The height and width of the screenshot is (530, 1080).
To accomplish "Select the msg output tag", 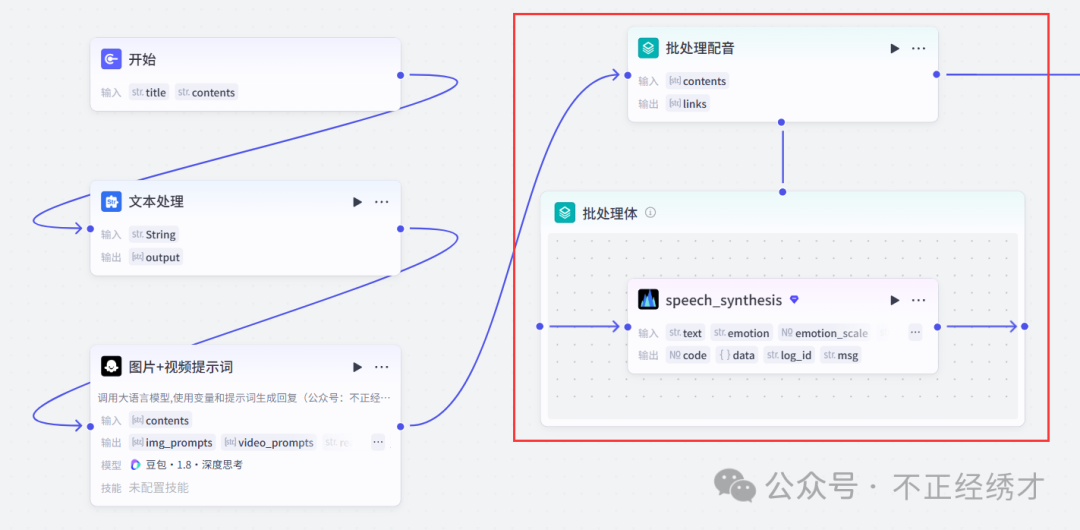I will pos(840,356).
